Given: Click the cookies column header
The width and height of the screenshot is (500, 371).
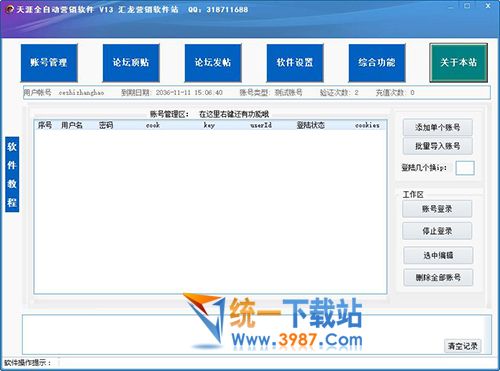Looking at the screenshot, I should [367, 125].
